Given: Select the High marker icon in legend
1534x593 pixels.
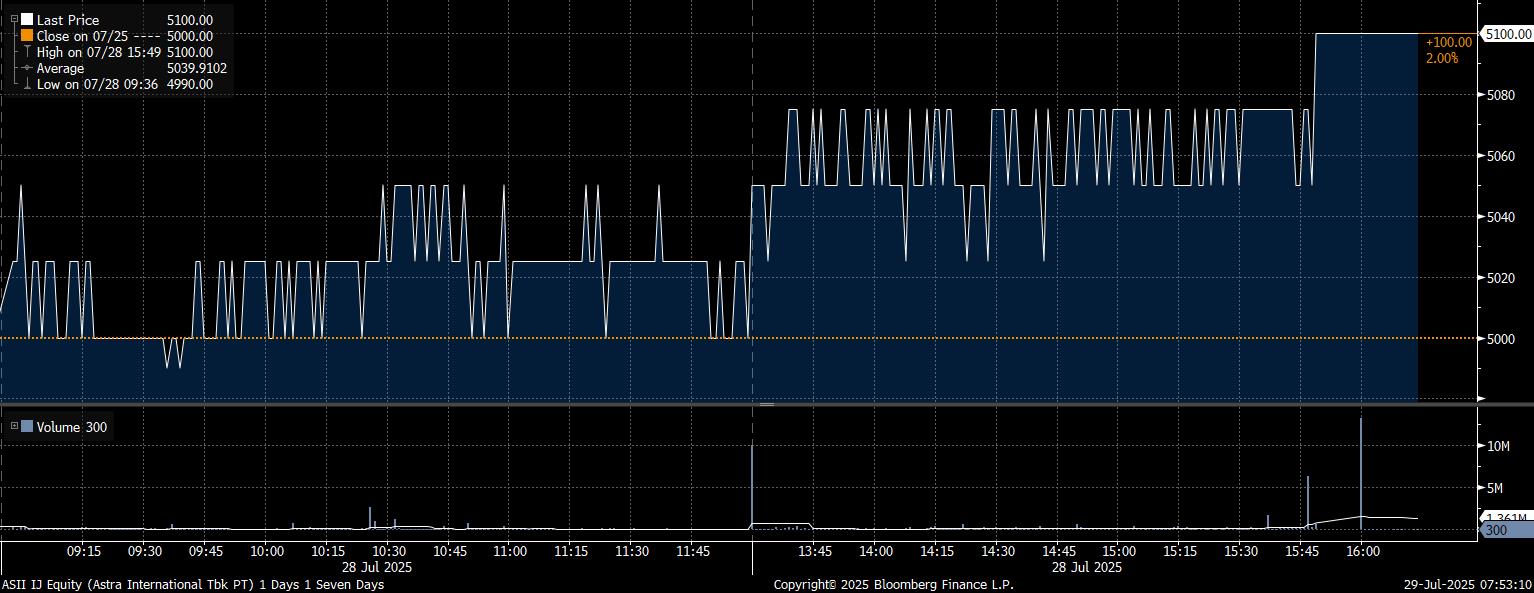Looking at the screenshot, I should pyautogui.click(x=26, y=52).
